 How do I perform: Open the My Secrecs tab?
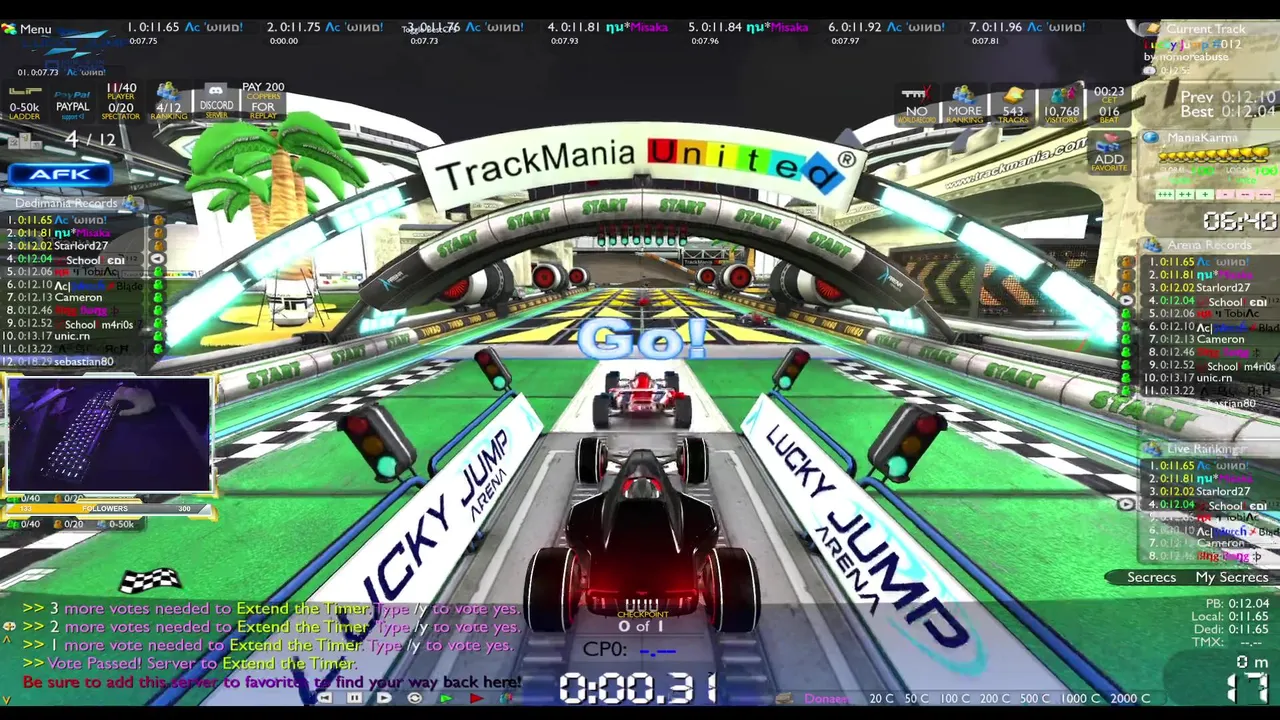(1231, 577)
